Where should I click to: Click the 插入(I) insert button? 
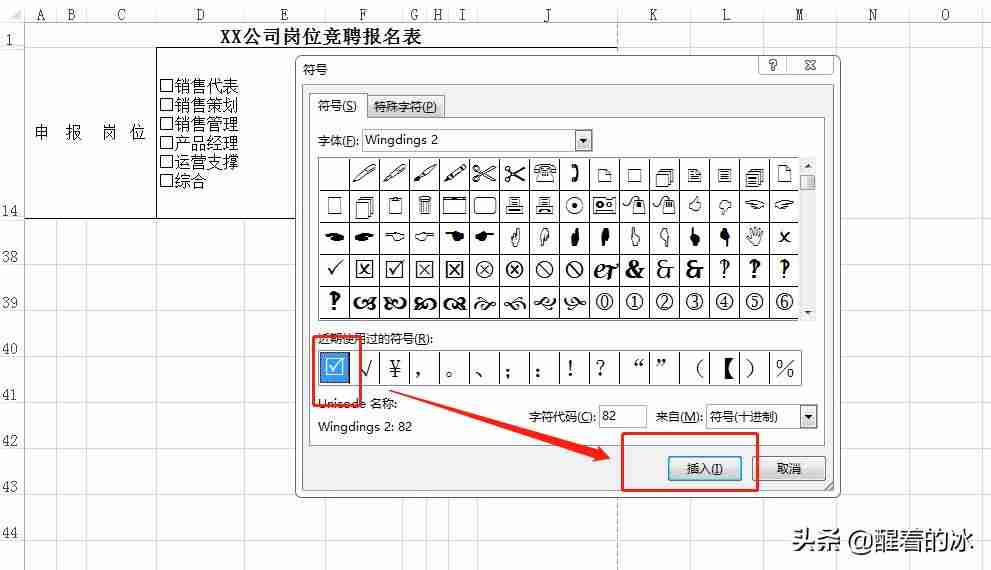tap(705, 468)
